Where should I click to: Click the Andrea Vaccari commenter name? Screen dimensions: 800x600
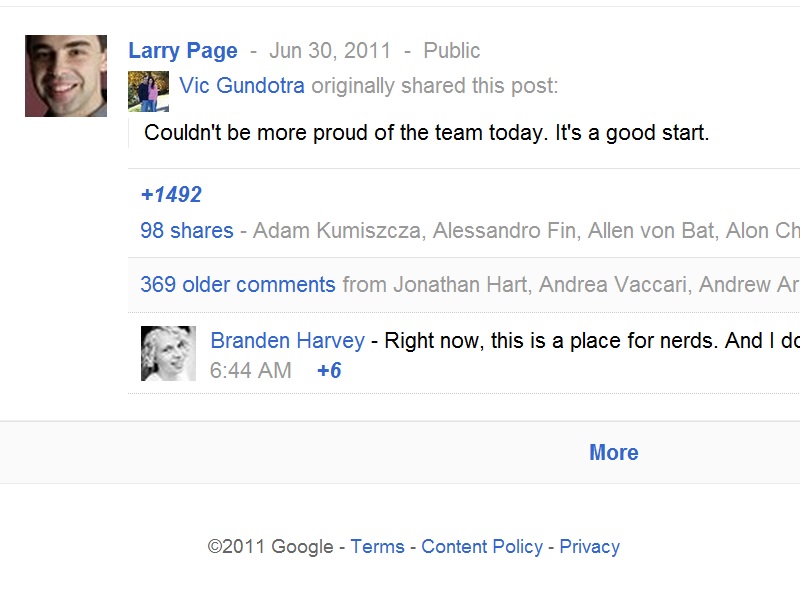click(613, 285)
